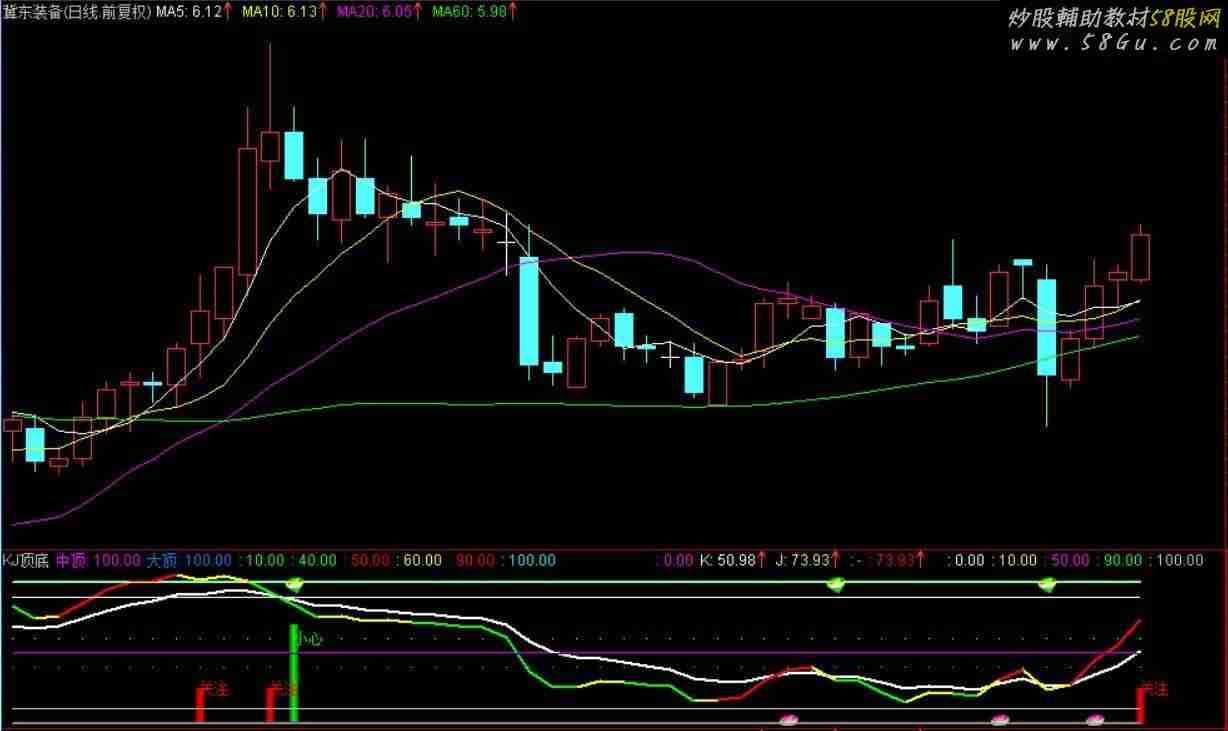1228x731 pixels.
Task: Click the rightmost red 关注 signal bar
Action: (x=1141, y=703)
